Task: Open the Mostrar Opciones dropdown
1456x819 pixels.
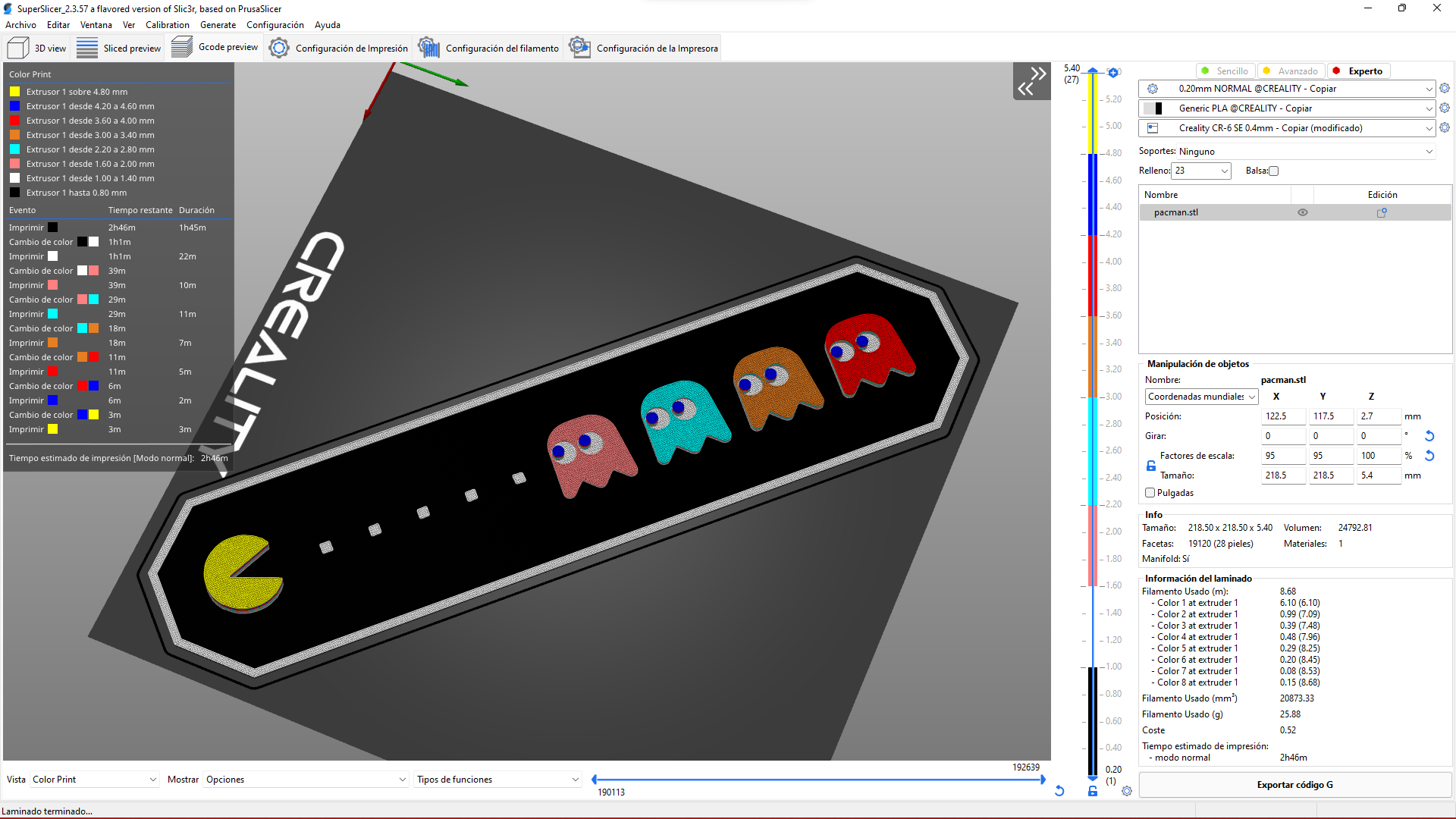Action: coord(306,780)
